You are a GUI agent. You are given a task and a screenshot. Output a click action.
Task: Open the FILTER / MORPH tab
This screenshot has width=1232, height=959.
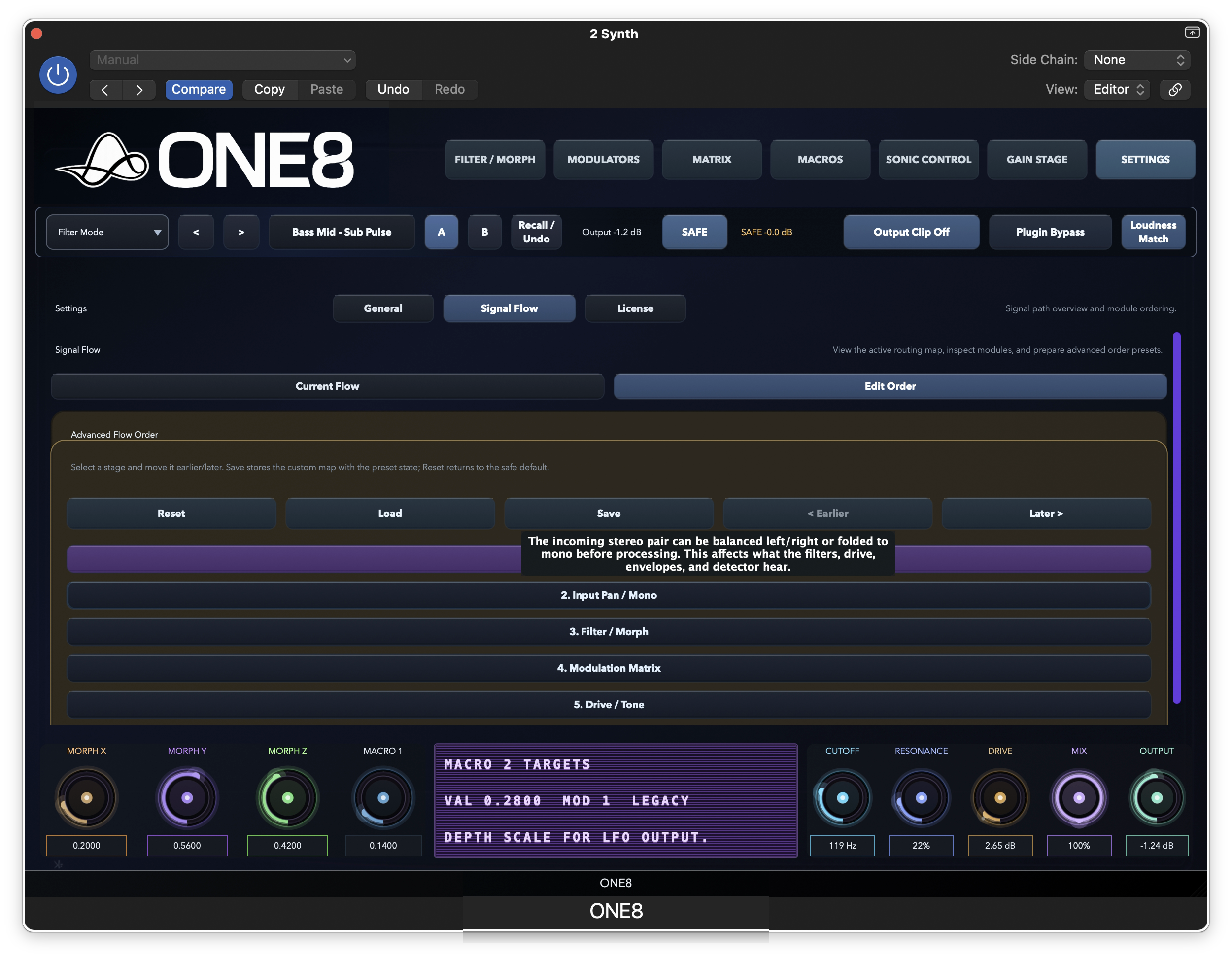coord(495,160)
